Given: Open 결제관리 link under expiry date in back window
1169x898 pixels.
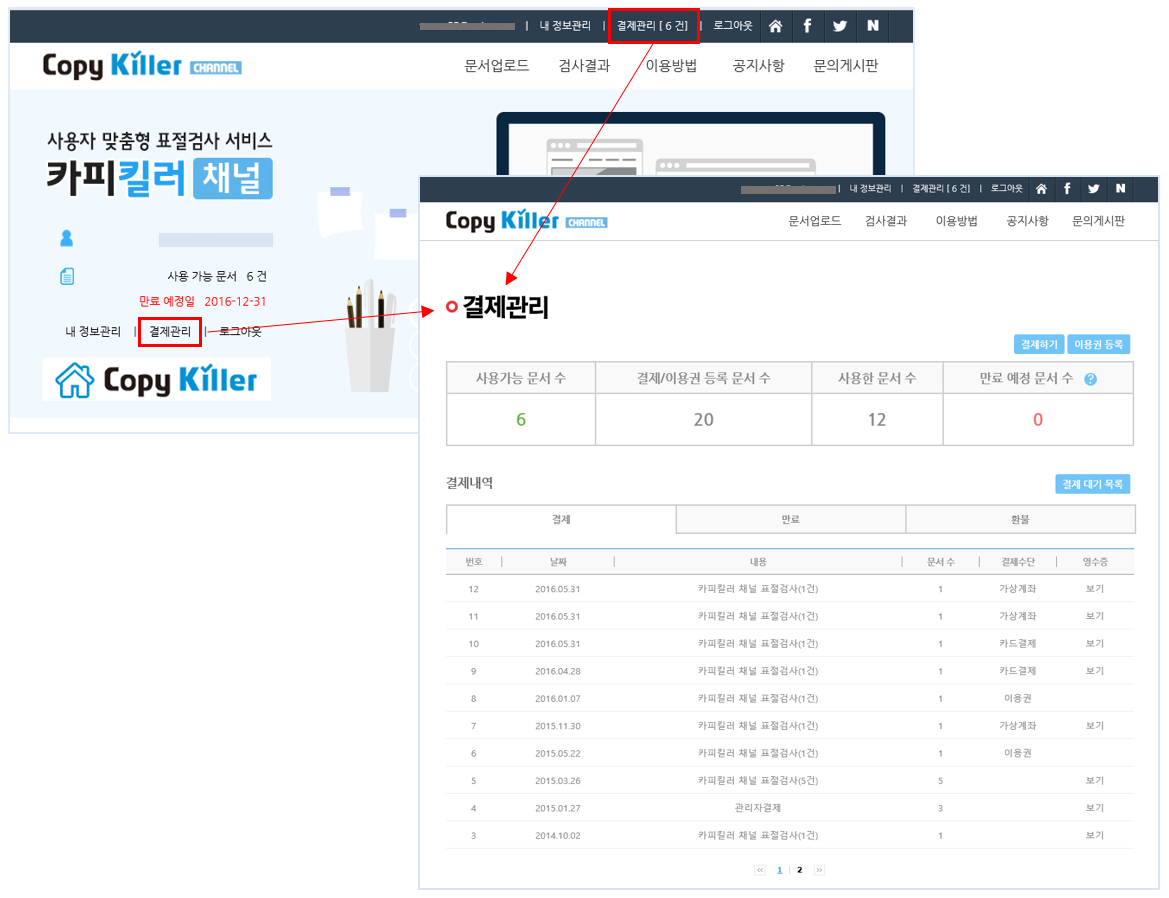Looking at the screenshot, I should pos(170,332).
